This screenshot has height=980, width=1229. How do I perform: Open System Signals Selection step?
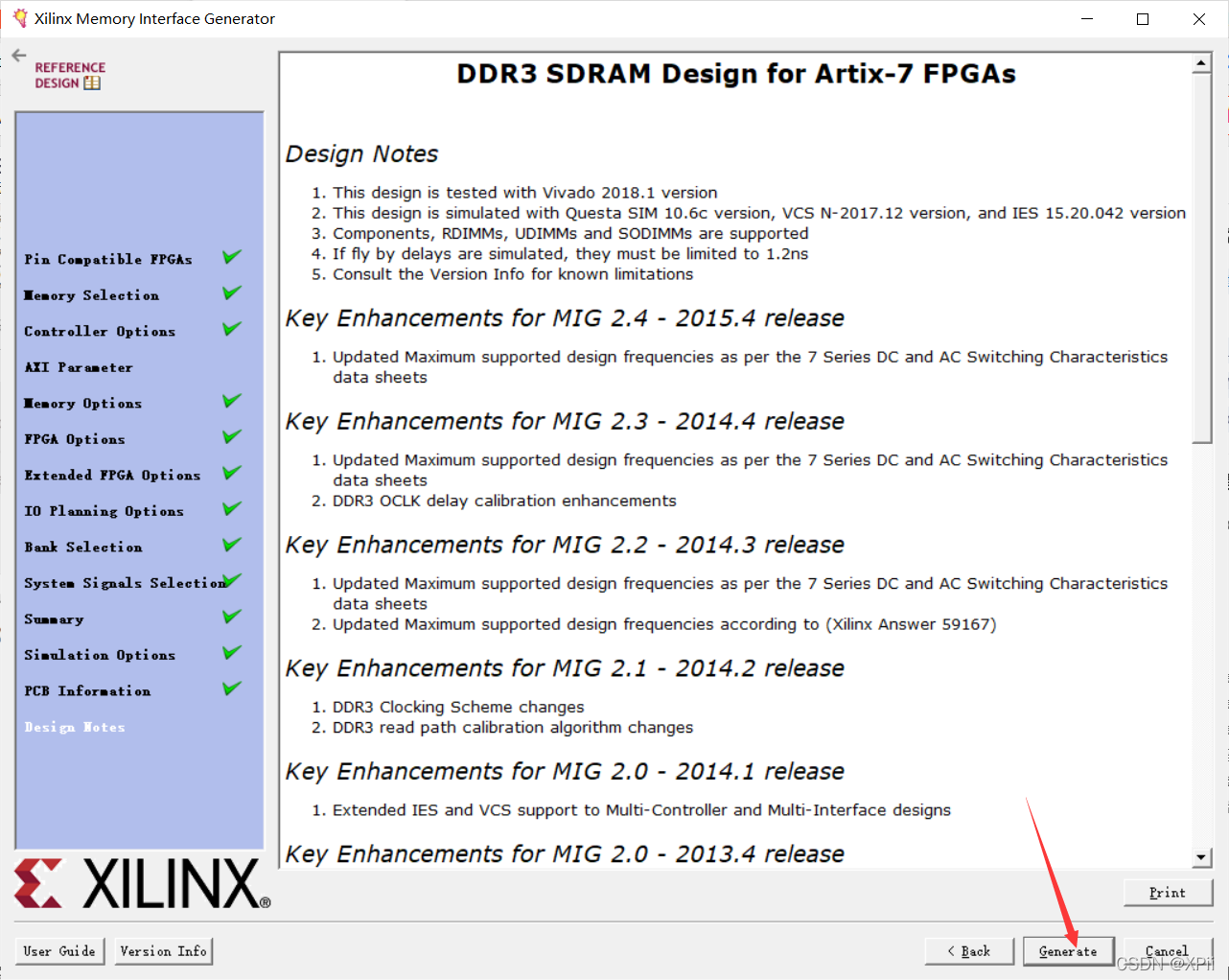point(125,583)
